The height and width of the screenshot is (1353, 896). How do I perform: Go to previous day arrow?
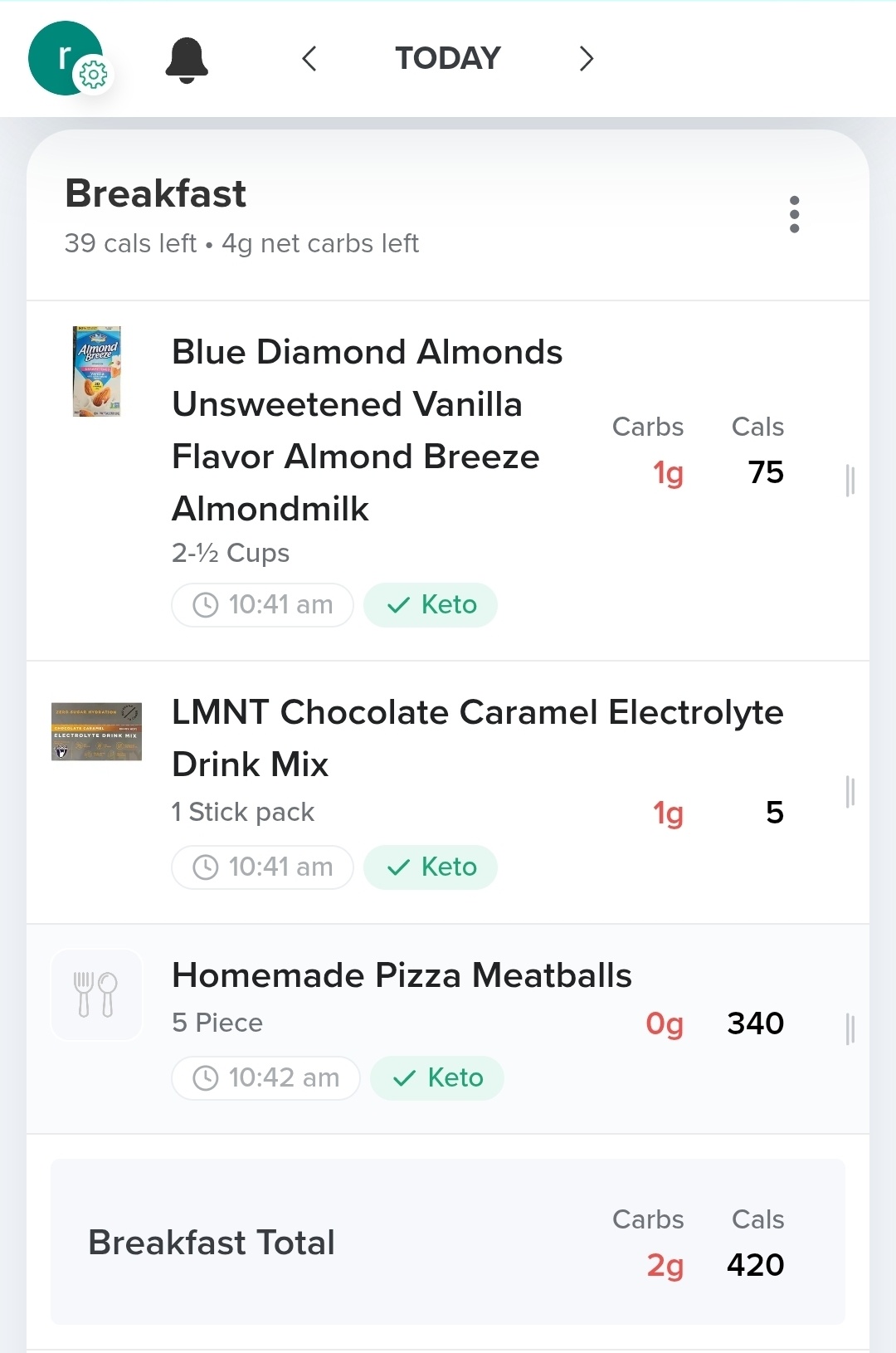309,59
